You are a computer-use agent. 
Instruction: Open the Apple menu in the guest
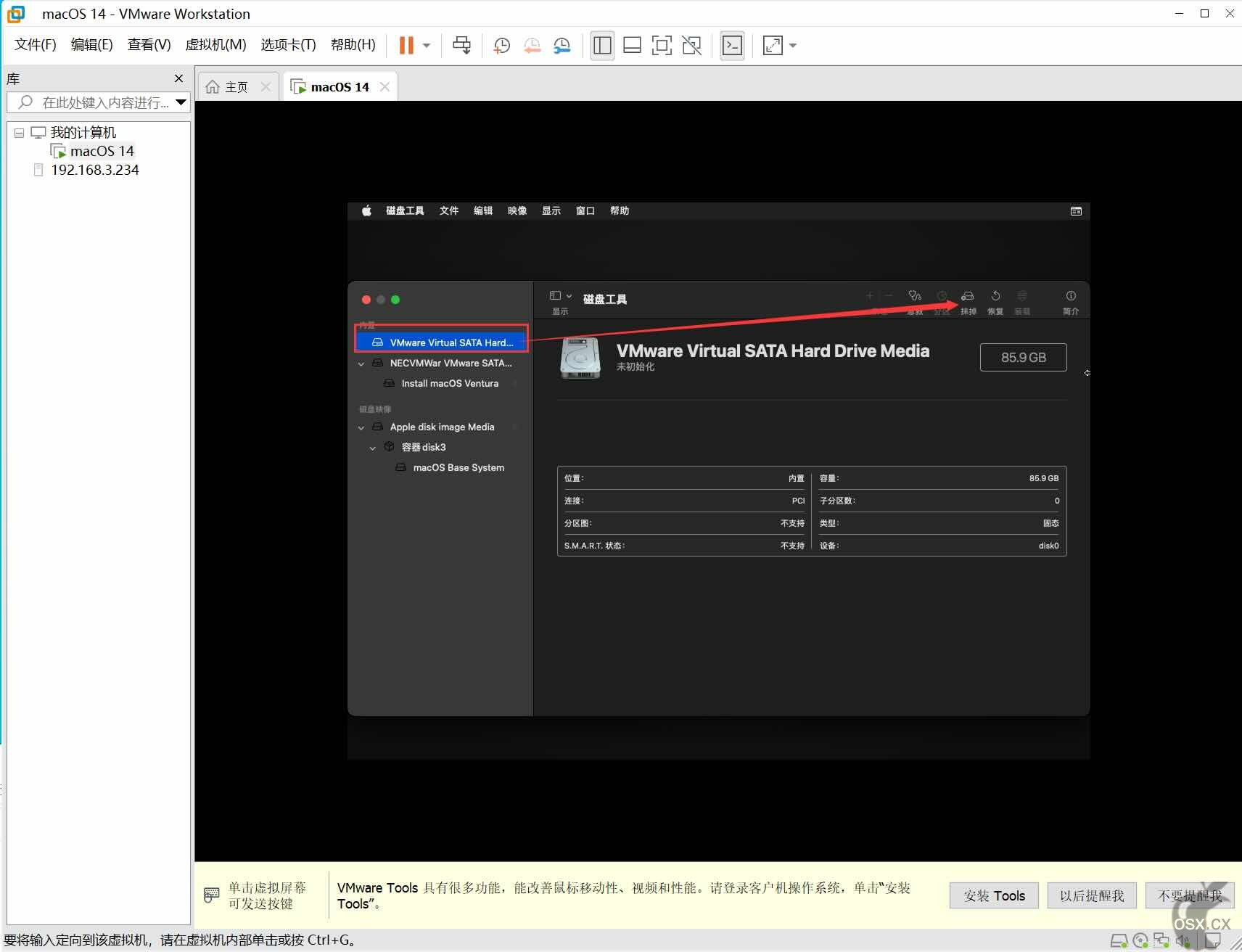coord(366,211)
